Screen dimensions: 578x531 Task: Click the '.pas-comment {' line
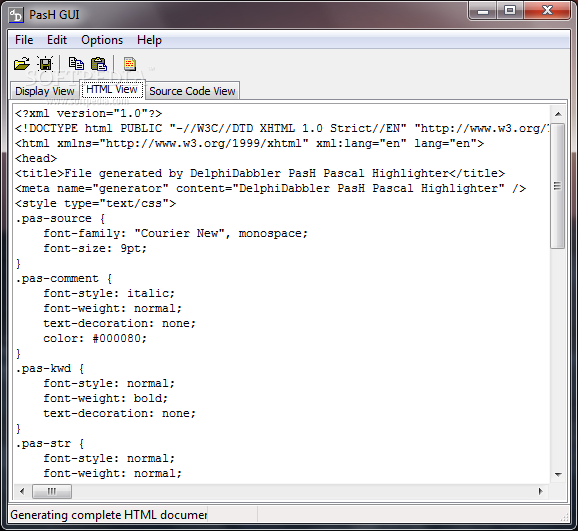point(64,278)
